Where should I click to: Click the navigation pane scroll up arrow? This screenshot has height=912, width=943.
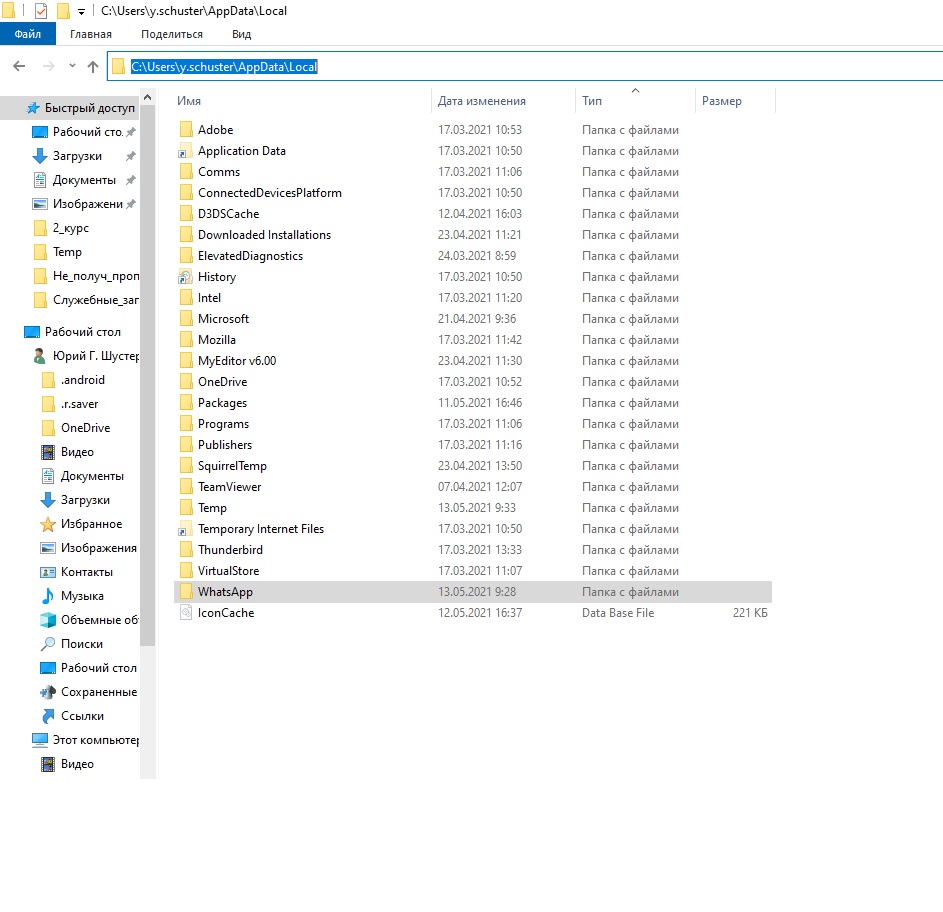click(147, 97)
